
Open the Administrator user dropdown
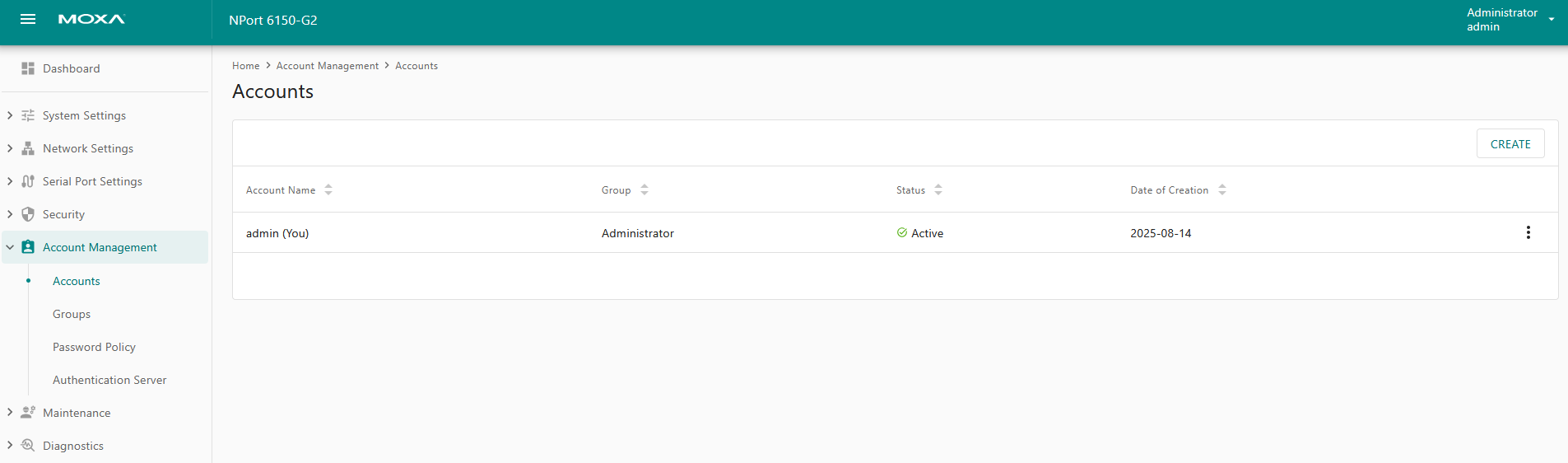pos(1551,19)
